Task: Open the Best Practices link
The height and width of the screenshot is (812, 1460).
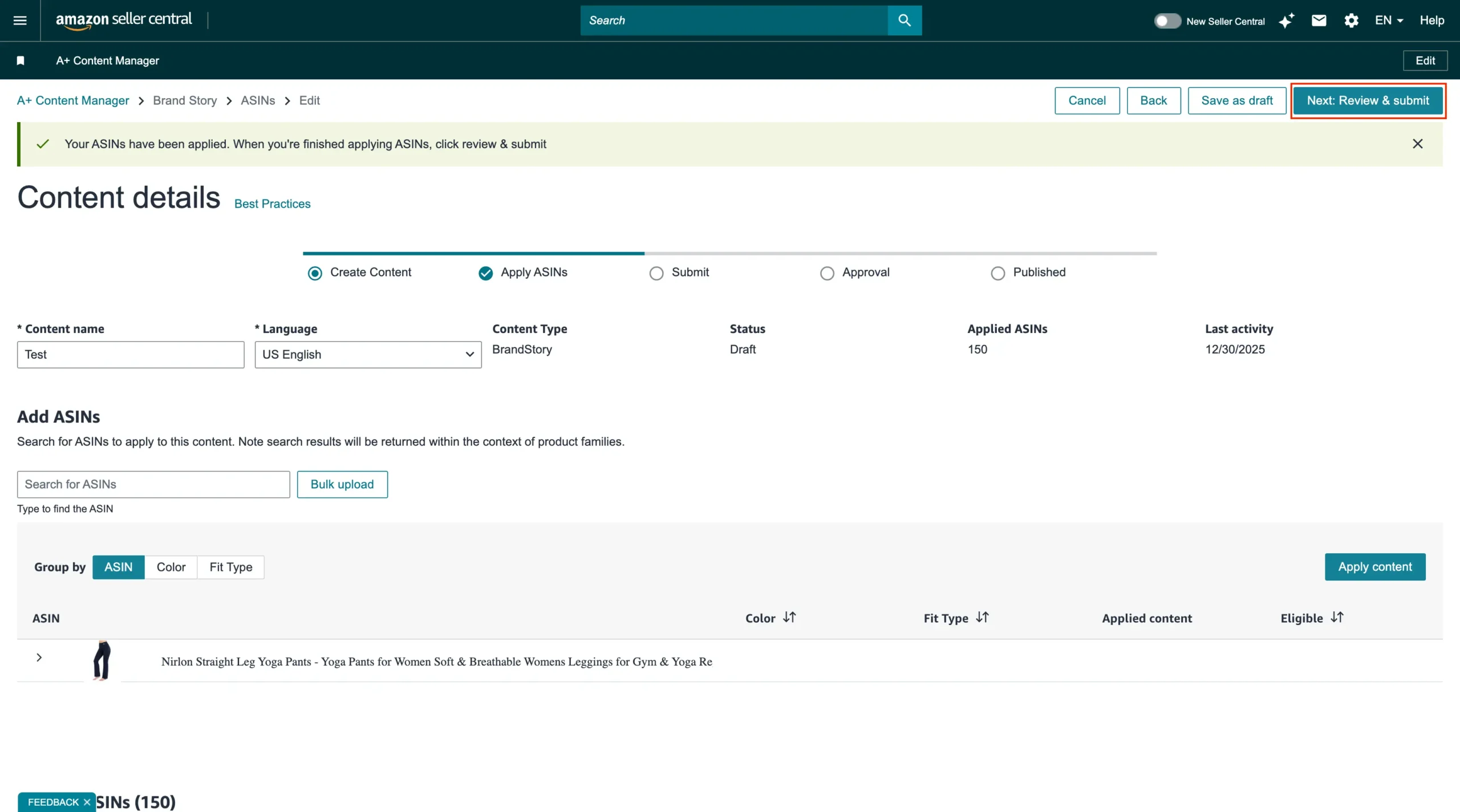Action: [x=272, y=204]
